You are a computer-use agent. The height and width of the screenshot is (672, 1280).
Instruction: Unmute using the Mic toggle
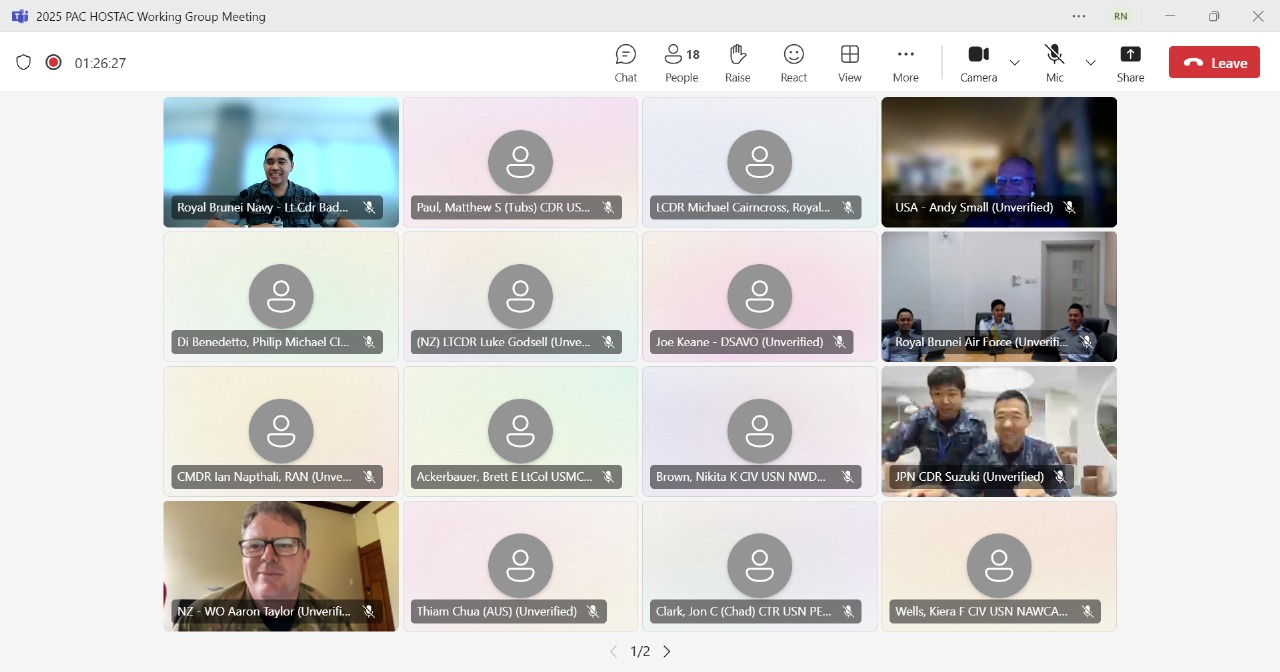click(1054, 63)
